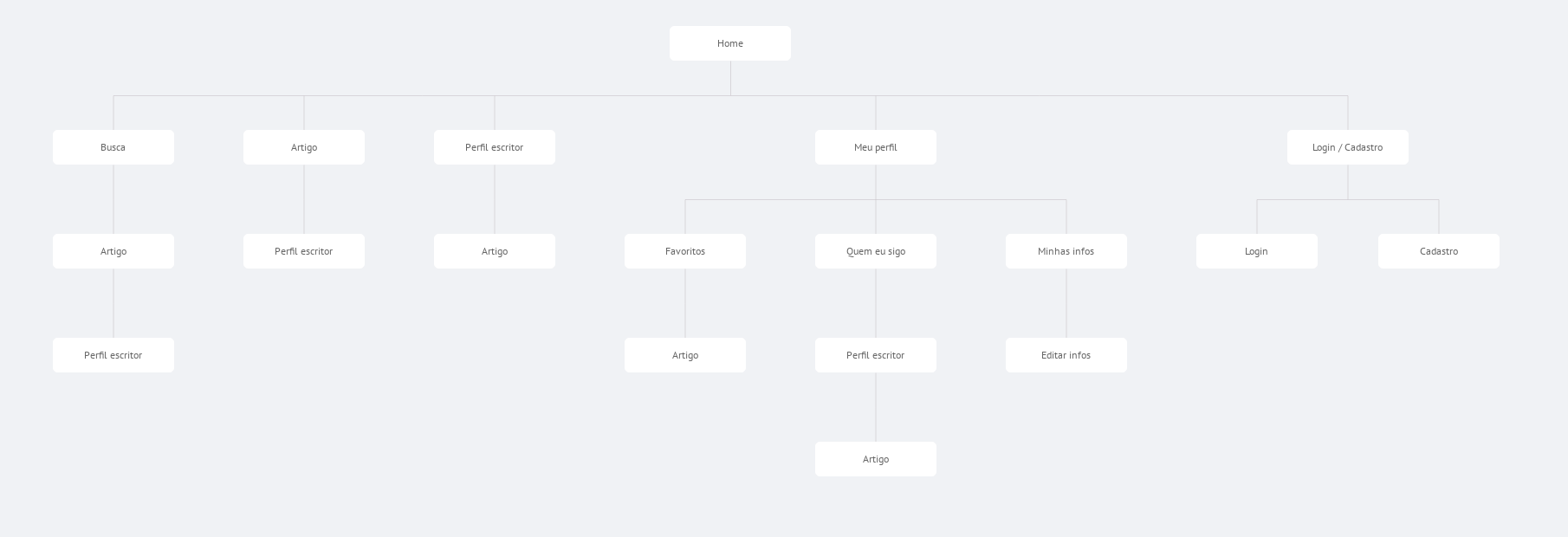Select the Artigo node directly under Home
Screen dimensions: 1568x537
point(304,147)
